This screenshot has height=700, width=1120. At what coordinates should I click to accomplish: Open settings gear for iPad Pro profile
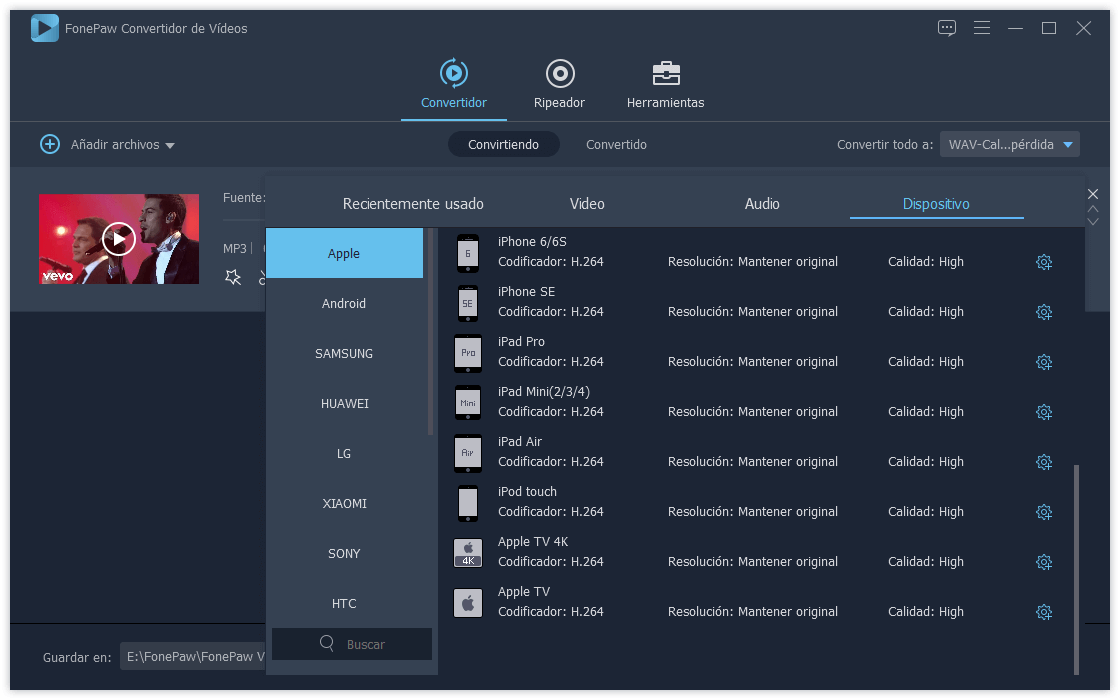1044,362
